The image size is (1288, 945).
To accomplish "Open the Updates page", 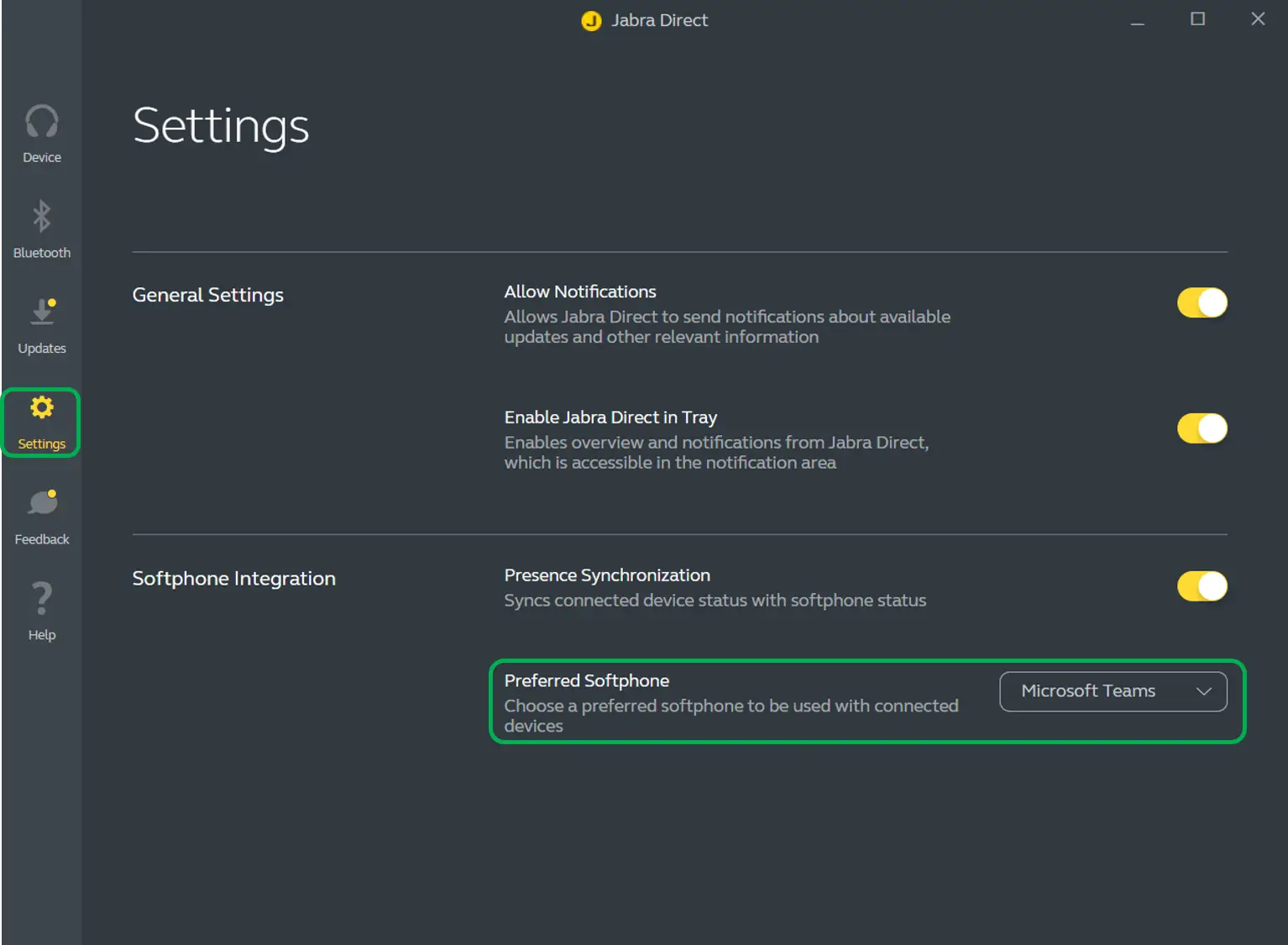I will tap(41, 324).
